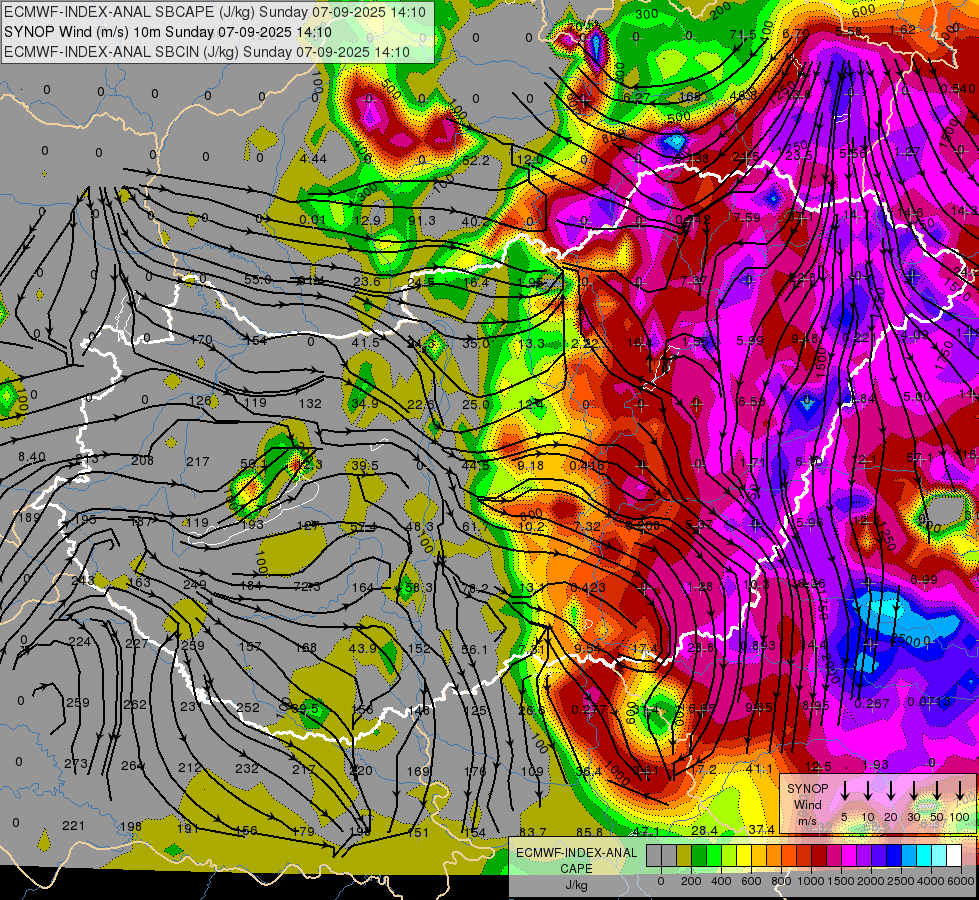The image size is (979, 900).
Task: Click the '85.8' value on the map
Action: click(590, 832)
